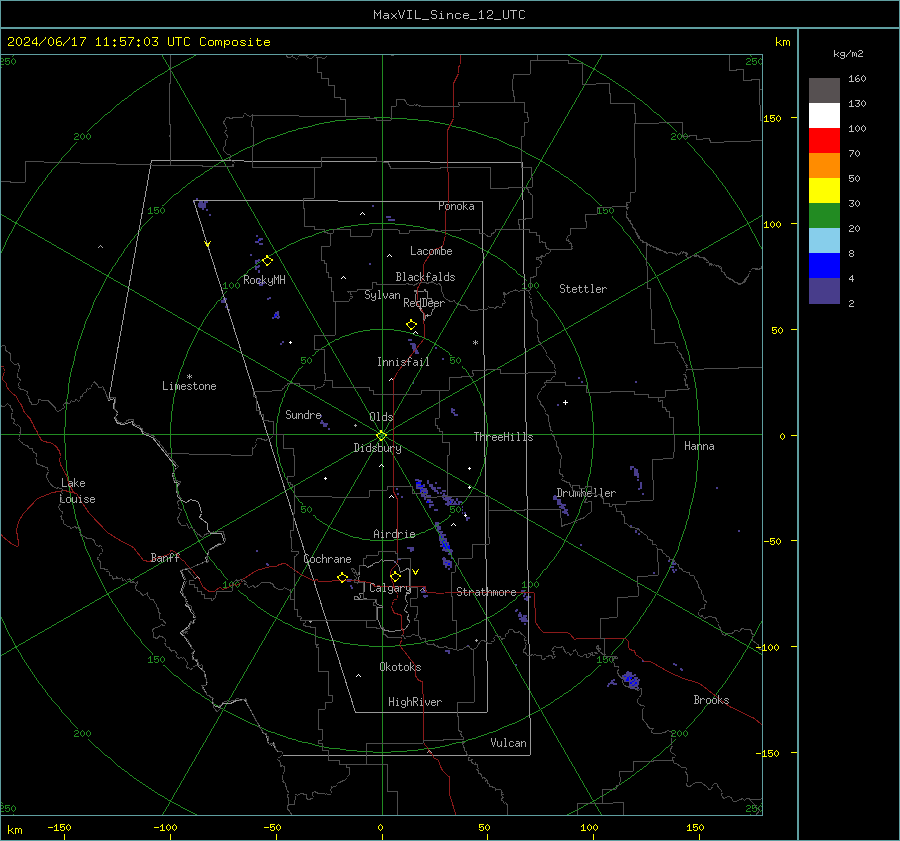Click the Hanna town label
Image resolution: width=900 pixels, height=841 pixels.
[x=699, y=446]
